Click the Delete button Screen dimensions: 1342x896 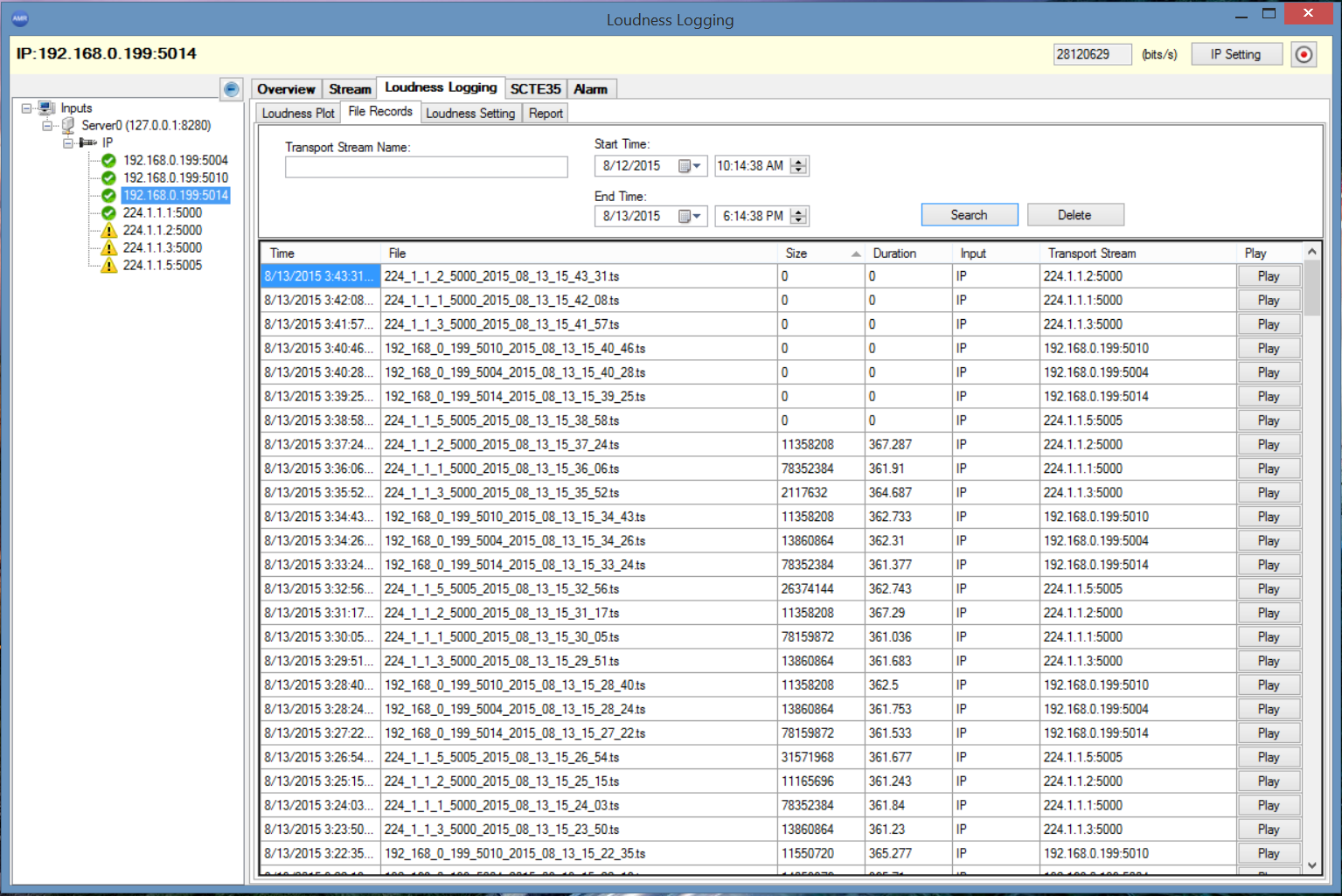(1074, 215)
